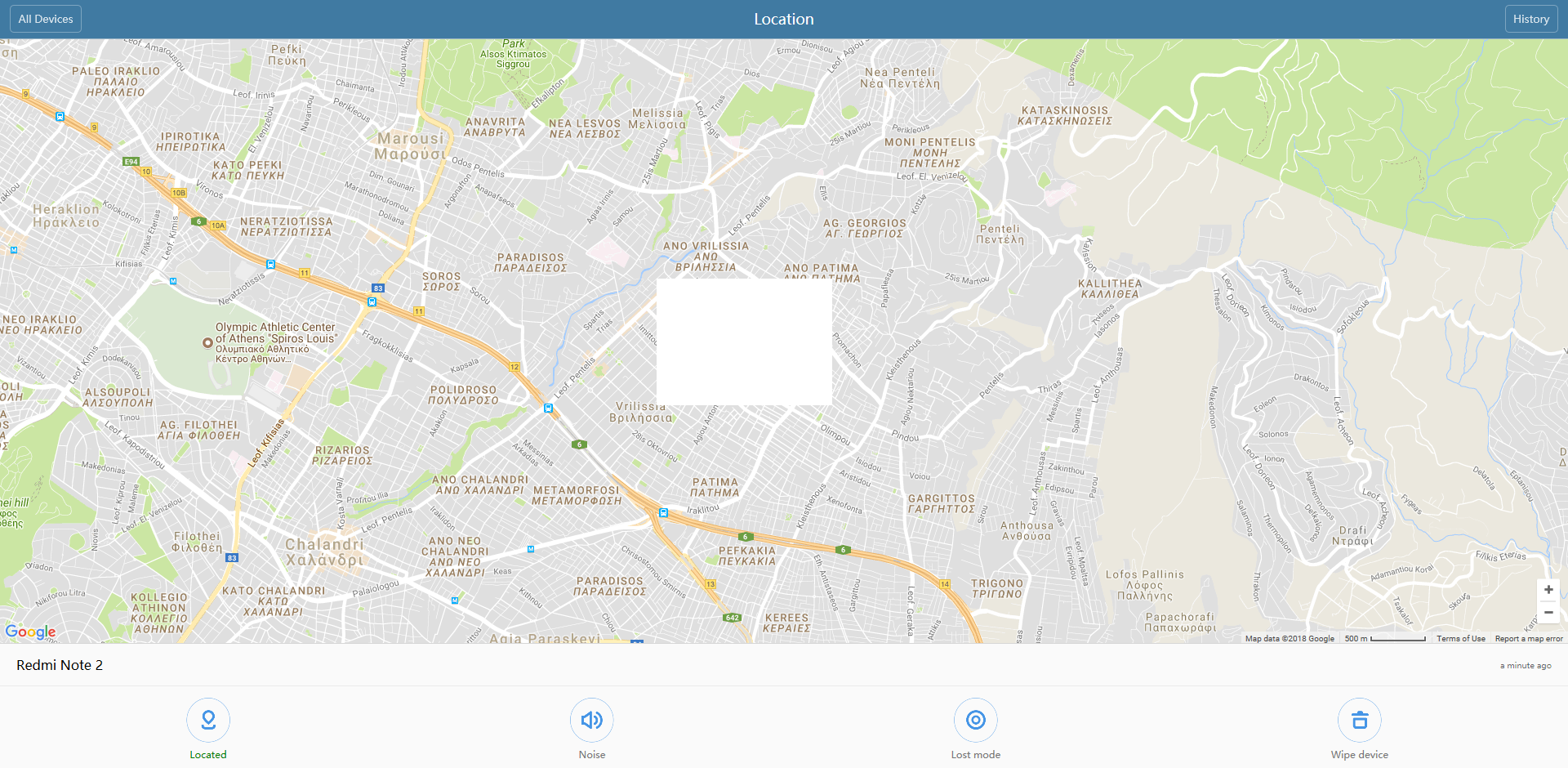Open location History
This screenshot has width=1568, height=768.
click(x=1531, y=19)
